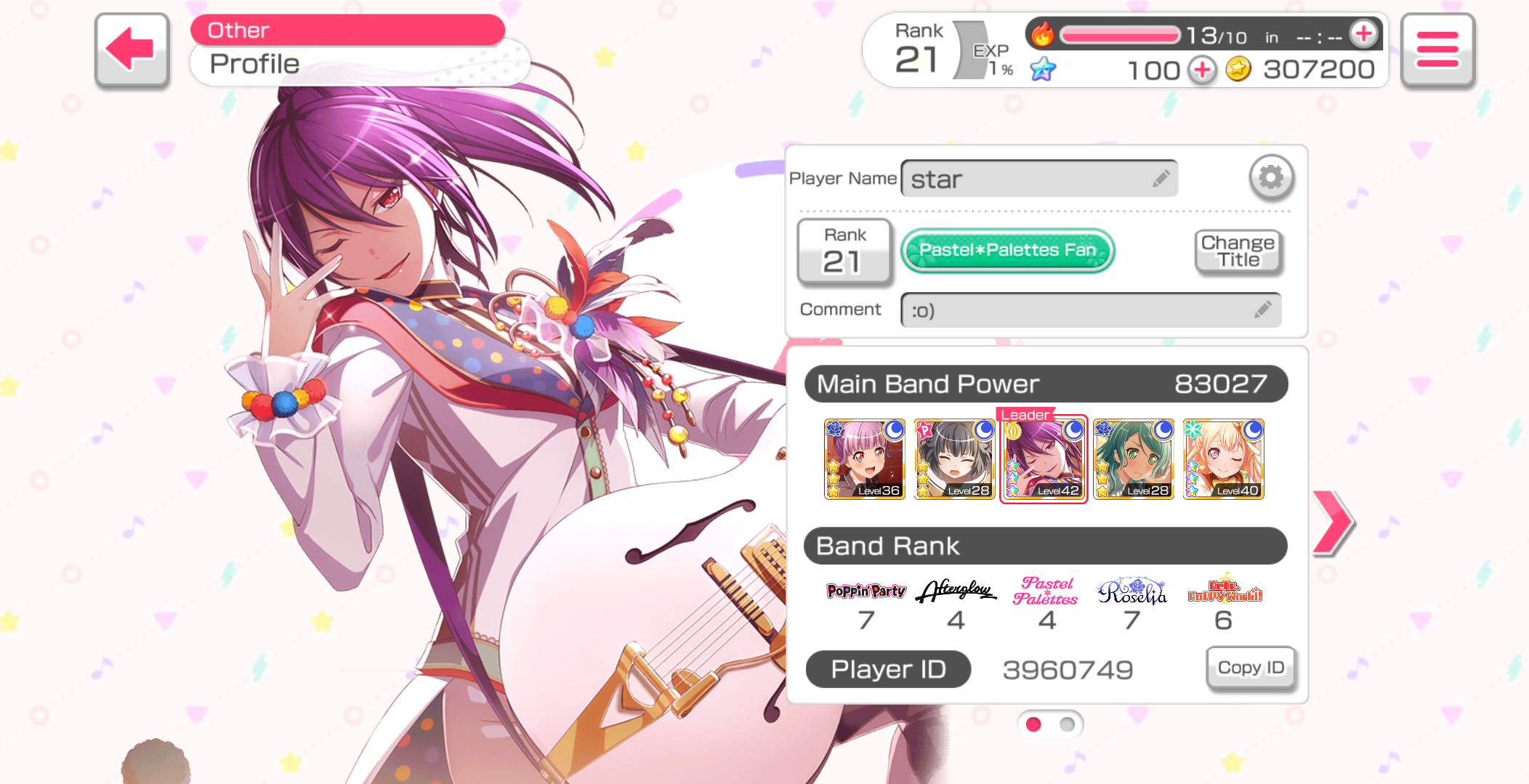Tap the pink back arrow button

[132, 50]
